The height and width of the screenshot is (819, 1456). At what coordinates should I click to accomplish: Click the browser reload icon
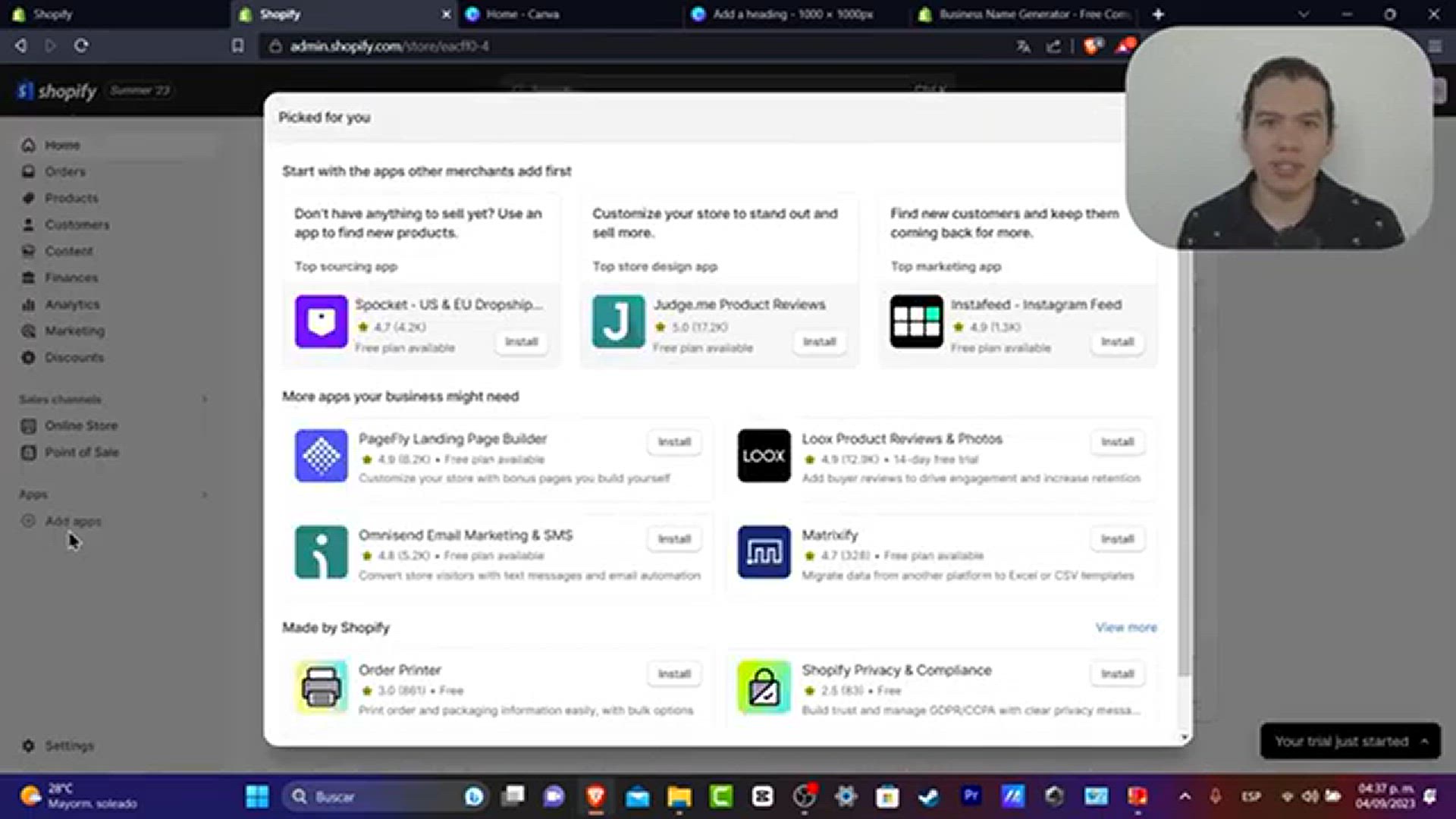click(81, 45)
